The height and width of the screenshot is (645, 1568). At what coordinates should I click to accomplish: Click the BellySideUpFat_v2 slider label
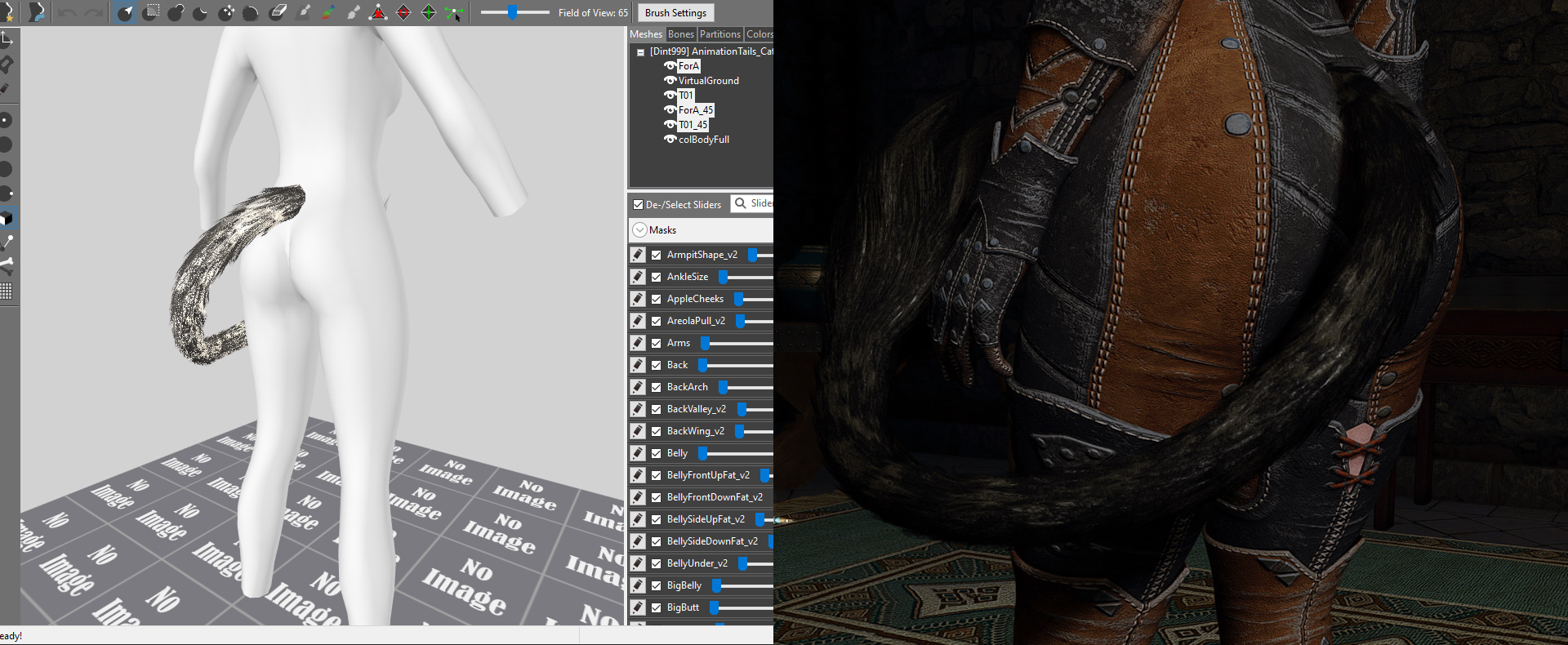point(706,519)
